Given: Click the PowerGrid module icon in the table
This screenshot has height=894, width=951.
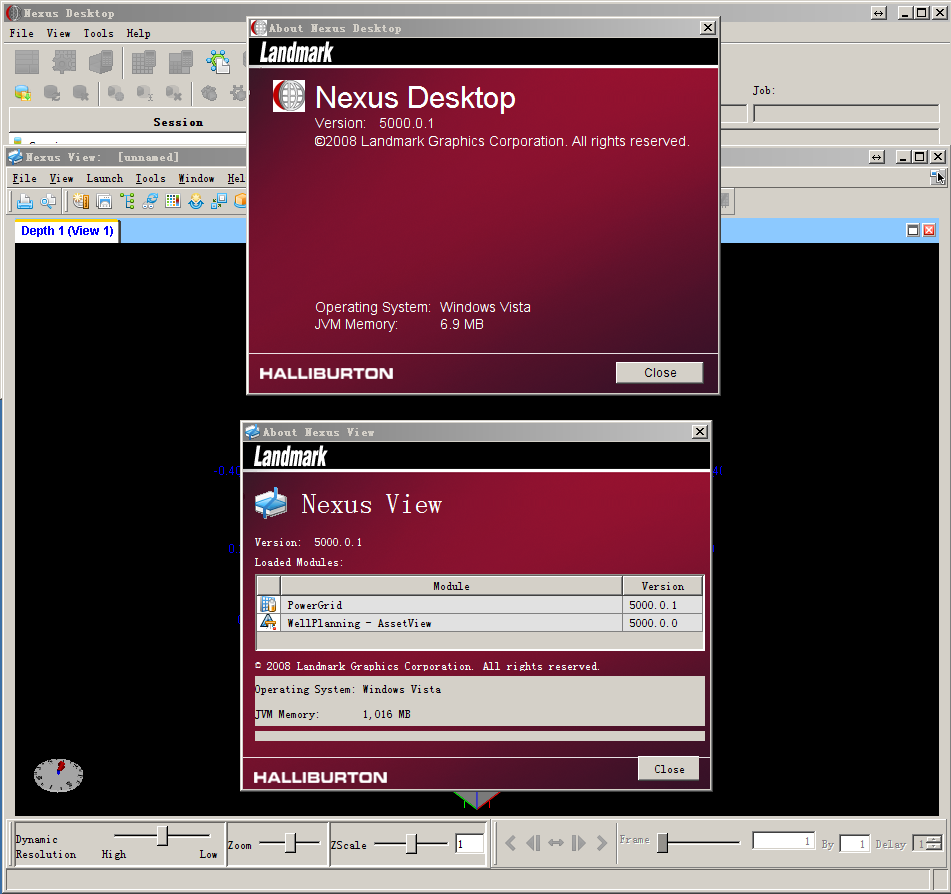Looking at the screenshot, I should [268, 605].
